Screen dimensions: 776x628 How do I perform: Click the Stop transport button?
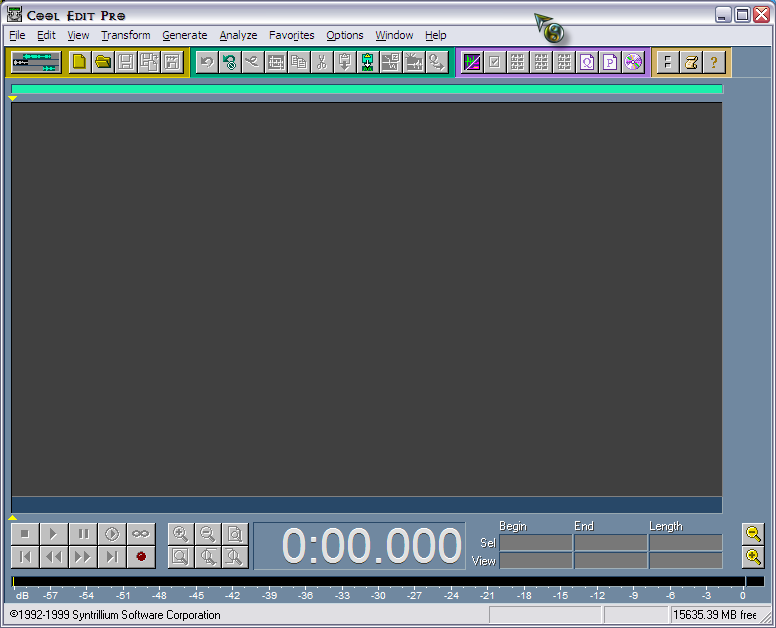pyautogui.click(x=25, y=534)
